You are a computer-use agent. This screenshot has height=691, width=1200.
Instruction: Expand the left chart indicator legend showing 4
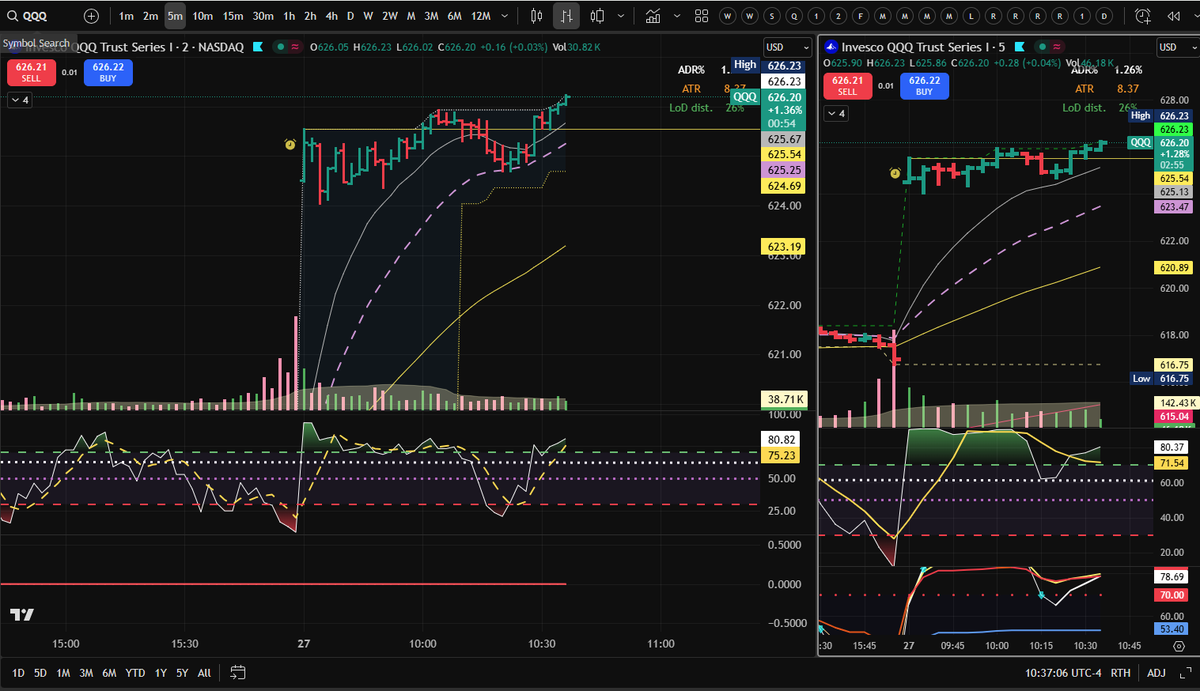pos(19,100)
